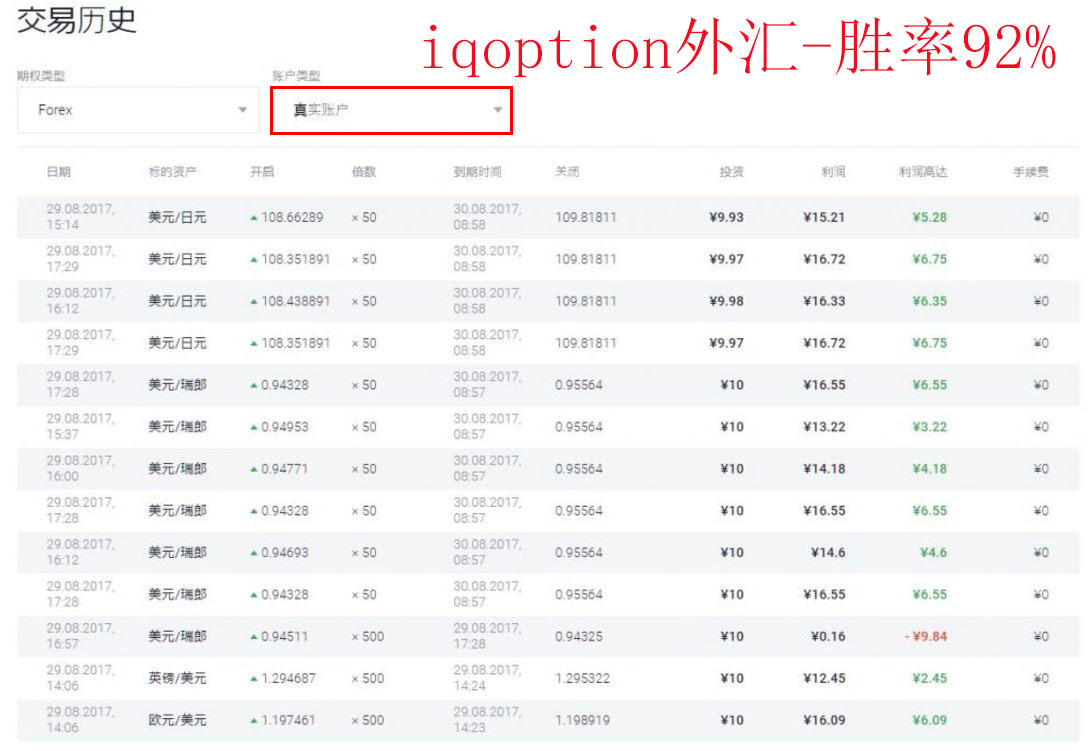Image resolution: width=1091 pixels, height=751 pixels.
Task: Click the investment amount ¥9.98
Action: pos(726,301)
